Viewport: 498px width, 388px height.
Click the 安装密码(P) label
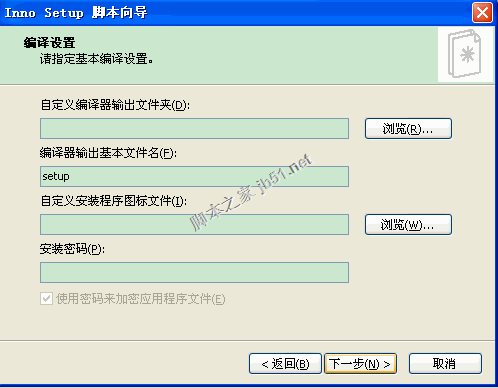[72, 249]
